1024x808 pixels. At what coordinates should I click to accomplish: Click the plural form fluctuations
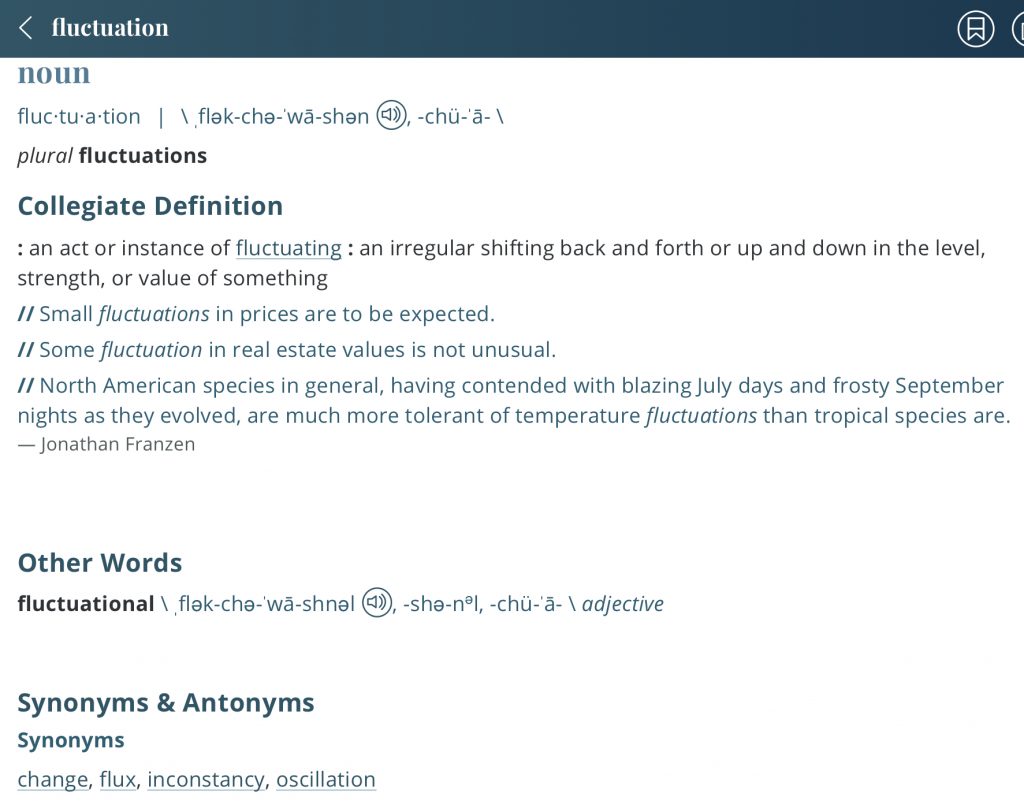click(143, 156)
